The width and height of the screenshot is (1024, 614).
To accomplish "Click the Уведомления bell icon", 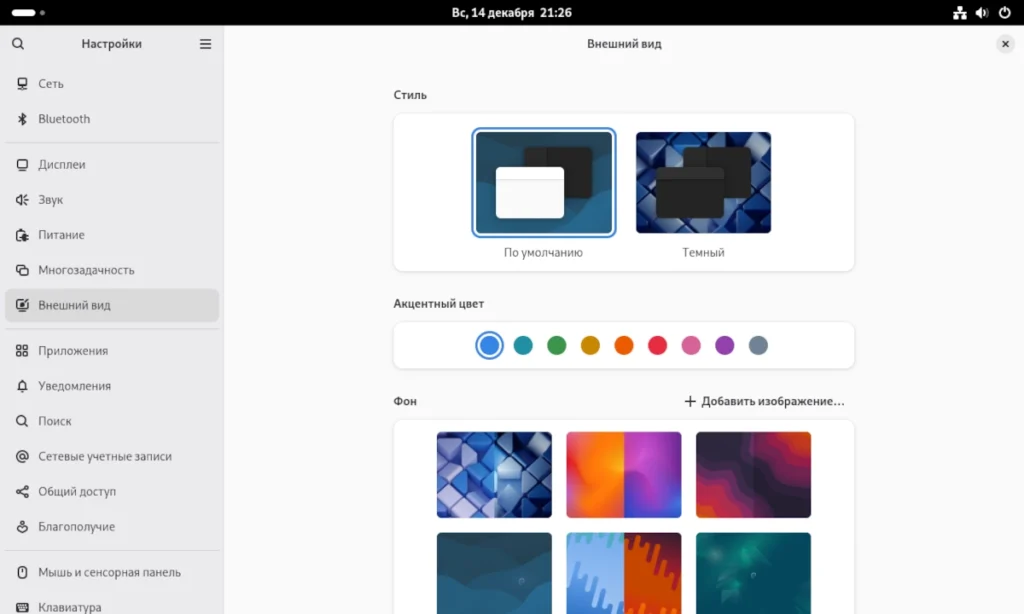I will 22,386.
